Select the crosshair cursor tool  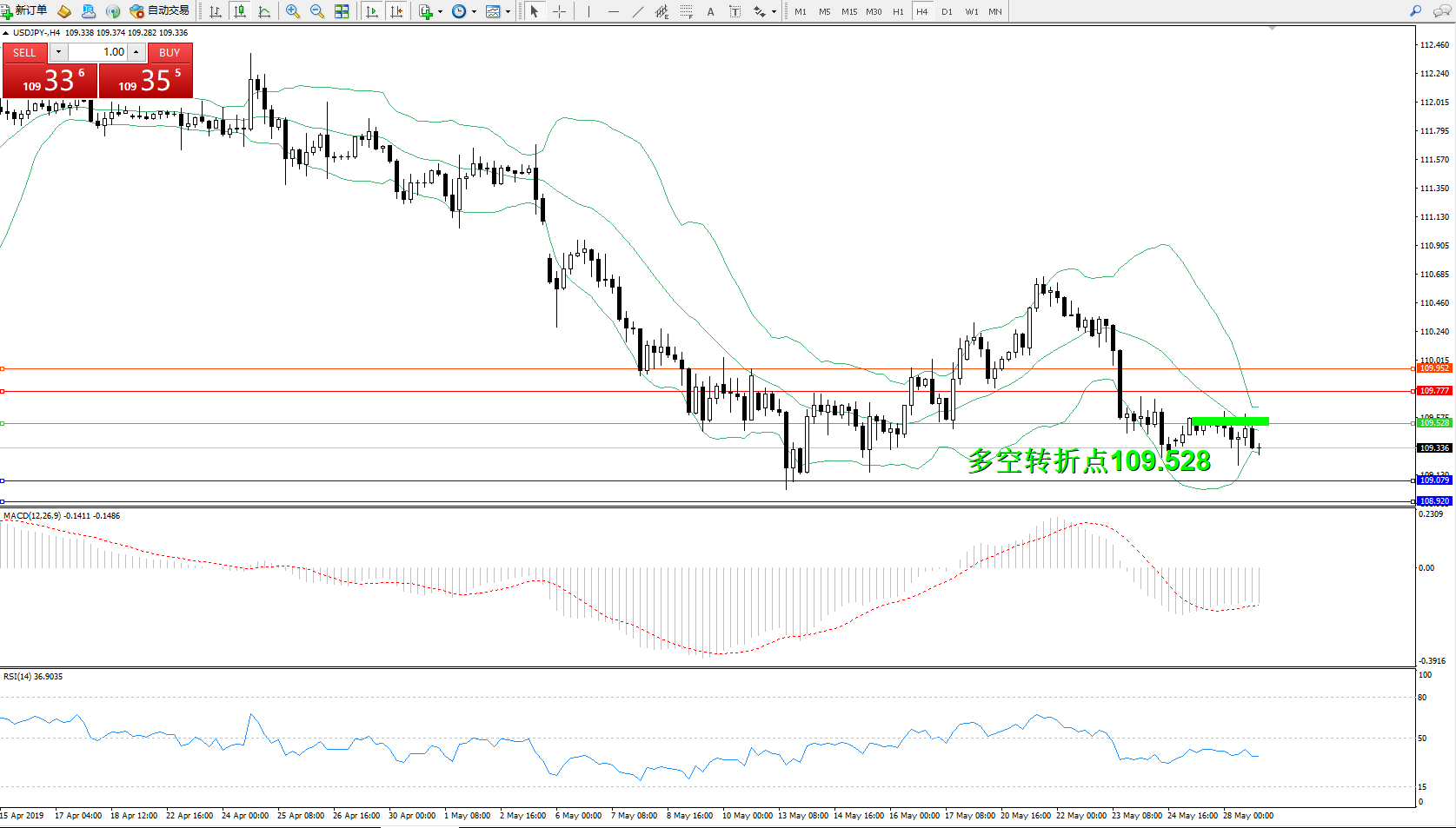(x=559, y=11)
